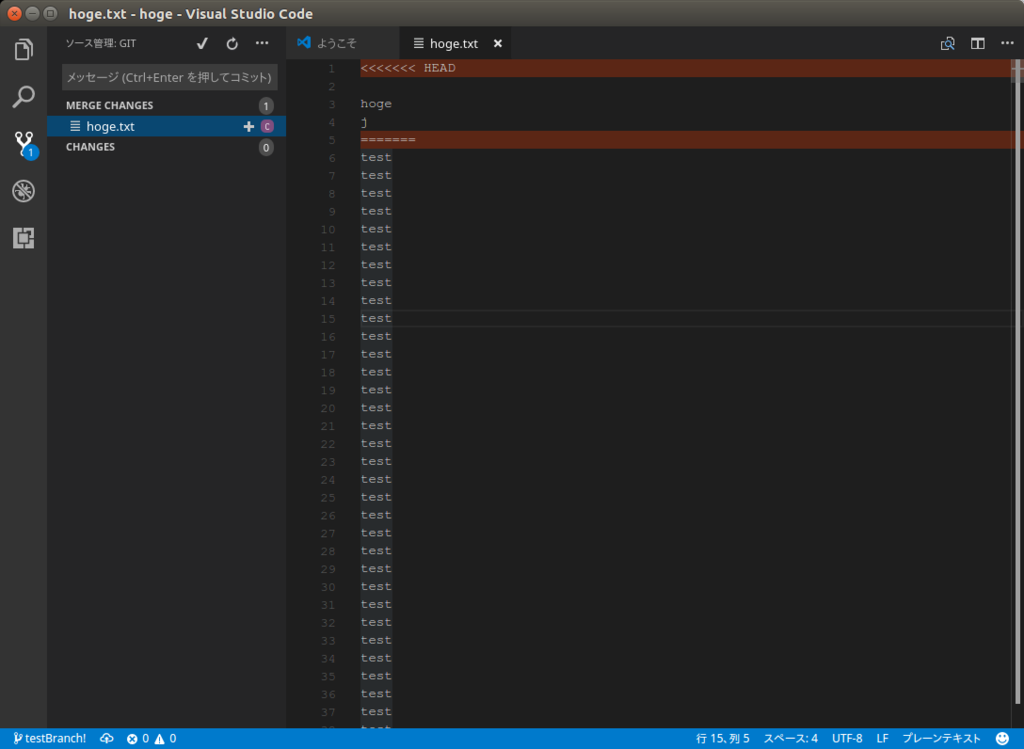Image resolution: width=1024 pixels, height=749 pixels.
Task: Open the Explorer view in activity bar
Action: [x=24, y=50]
